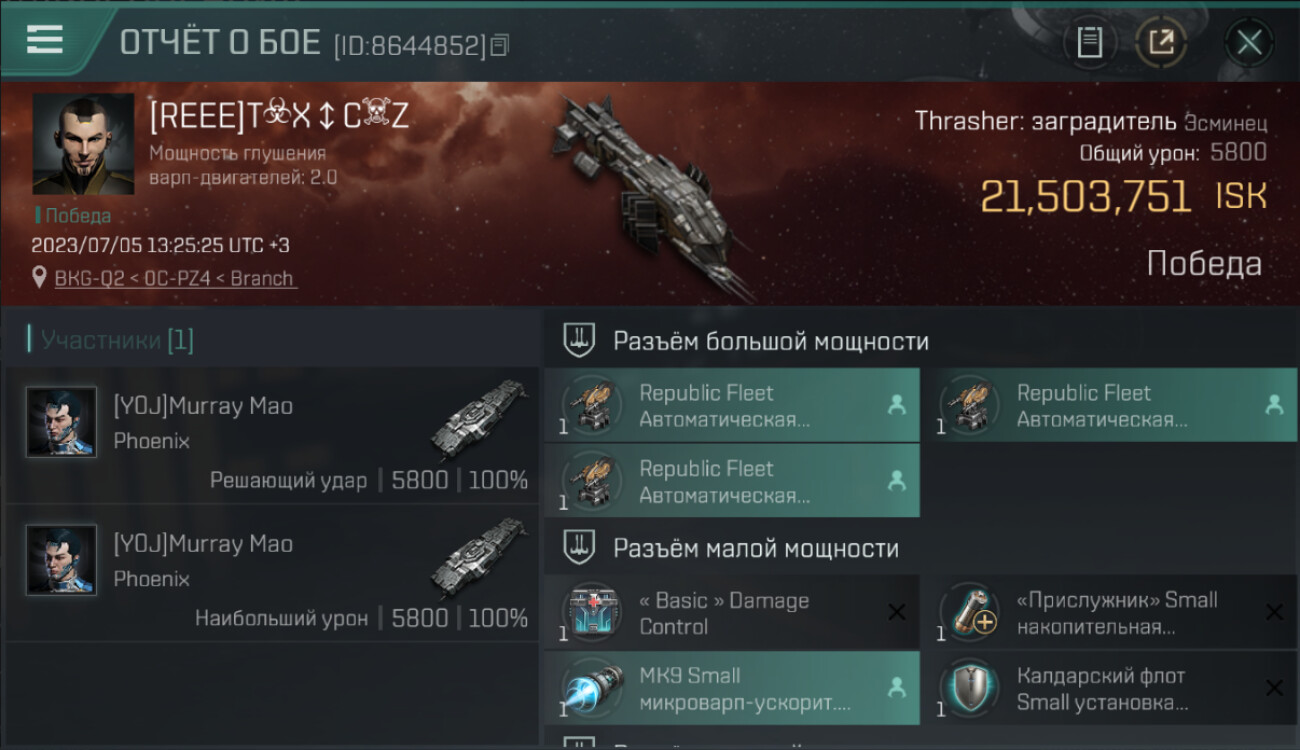Open the clipboard report icon
This screenshot has width=1300, height=750.
pos(1089,42)
